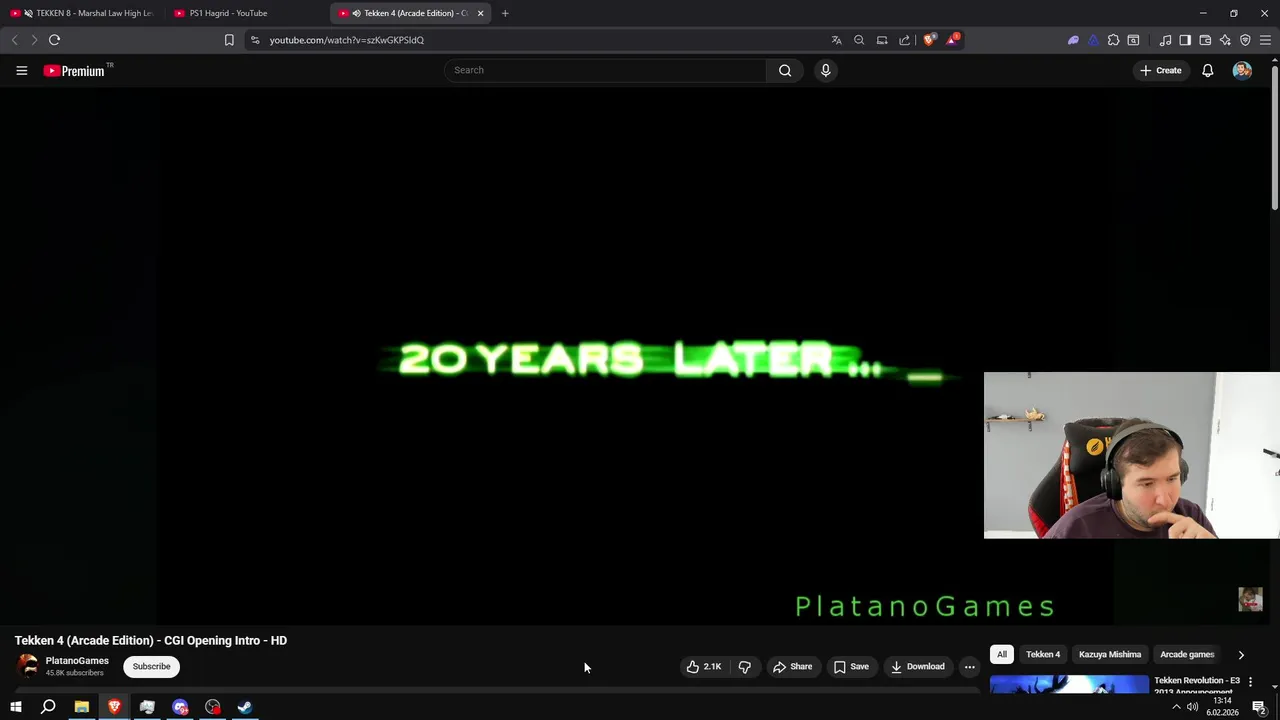This screenshot has height=720, width=1280.
Task: Open the page translate icon
Action: (x=836, y=40)
